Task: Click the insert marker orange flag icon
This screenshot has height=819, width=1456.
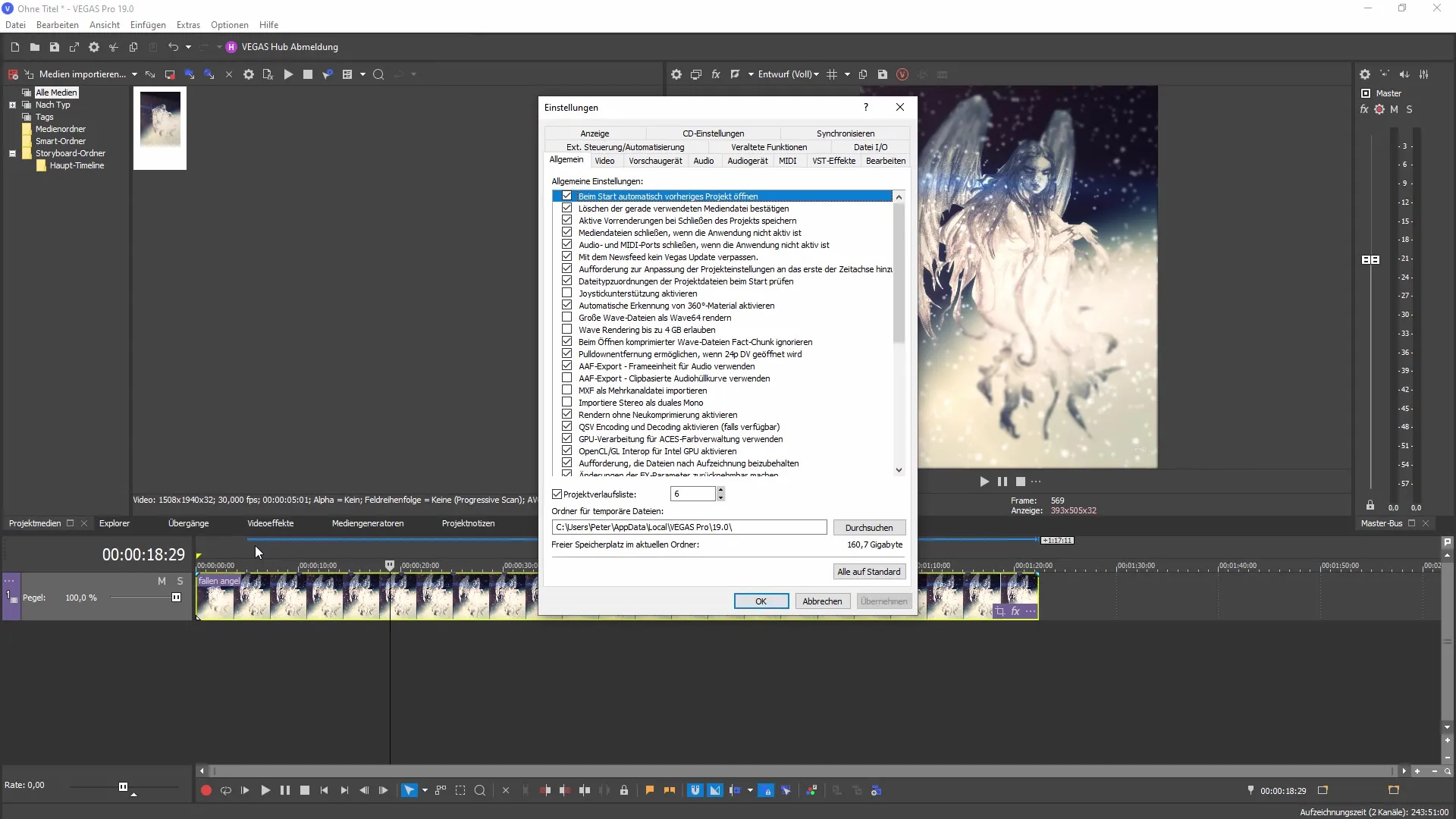Action: coord(650,790)
